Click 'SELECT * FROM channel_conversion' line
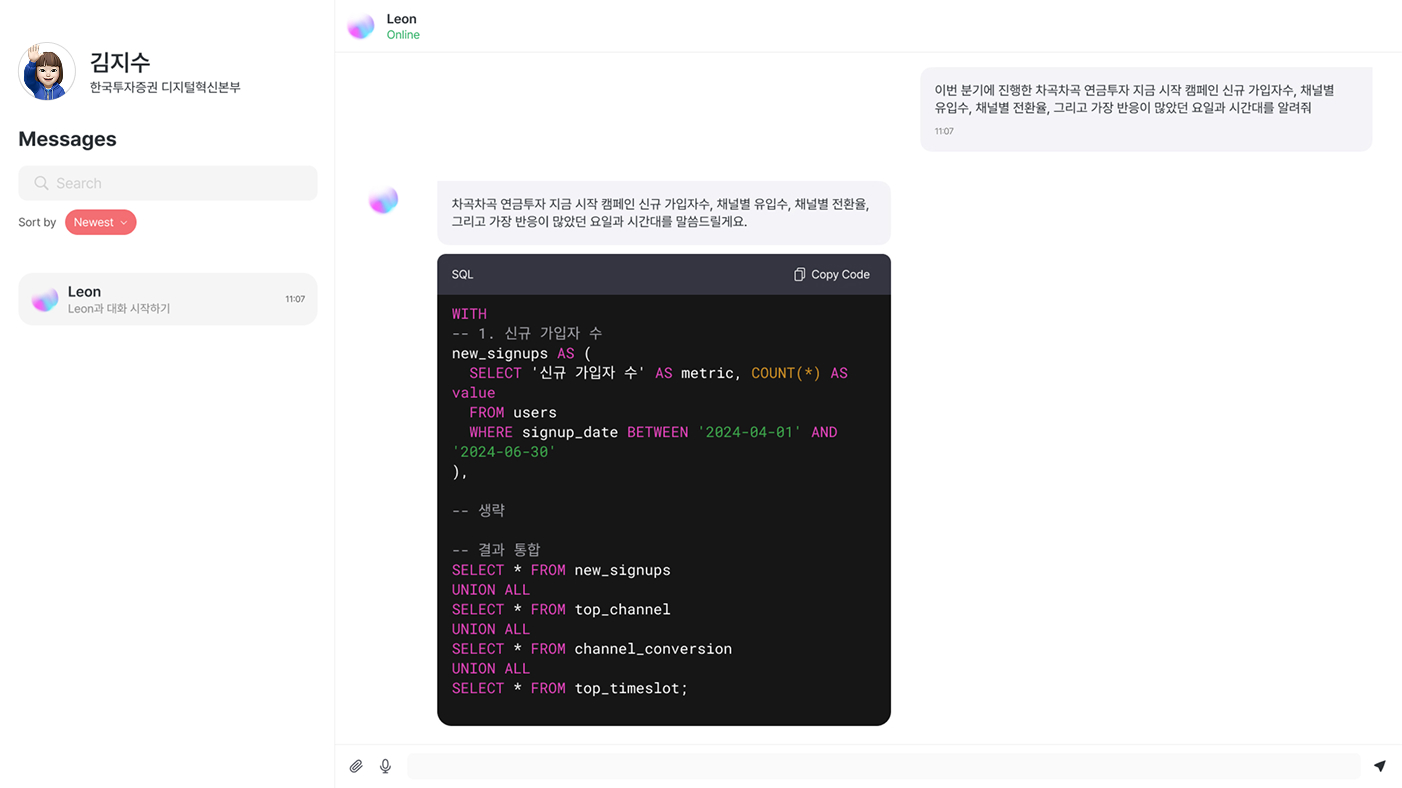Image resolution: width=1402 pixels, height=788 pixels. click(x=591, y=648)
